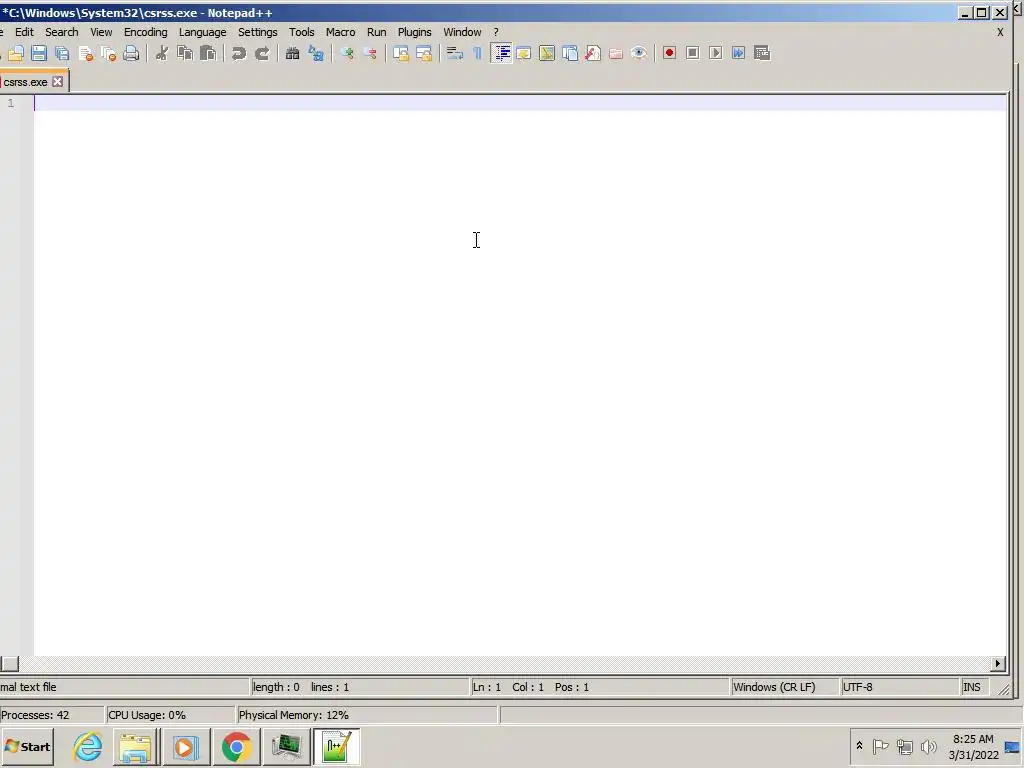
Task: Toggle the Monitoring eye icon
Action: click(639, 53)
